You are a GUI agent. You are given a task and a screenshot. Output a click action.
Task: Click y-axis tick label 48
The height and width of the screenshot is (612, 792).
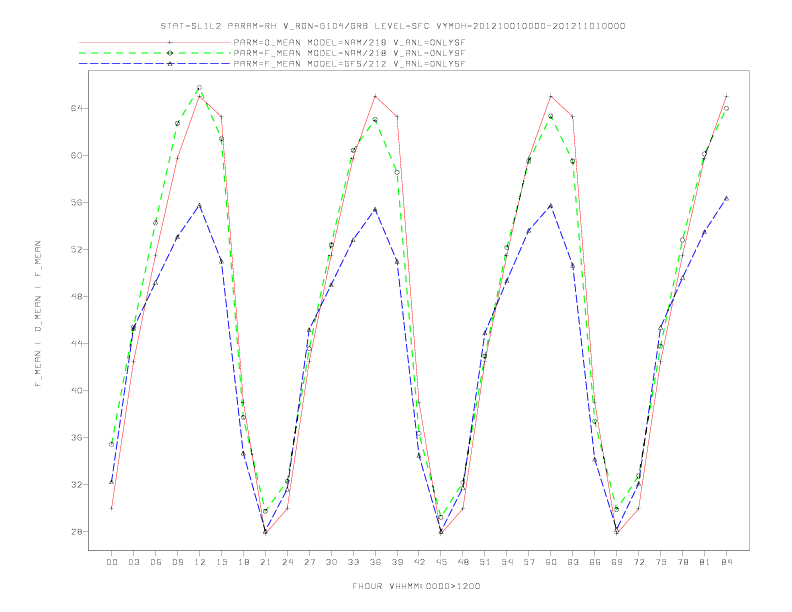tap(76, 296)
